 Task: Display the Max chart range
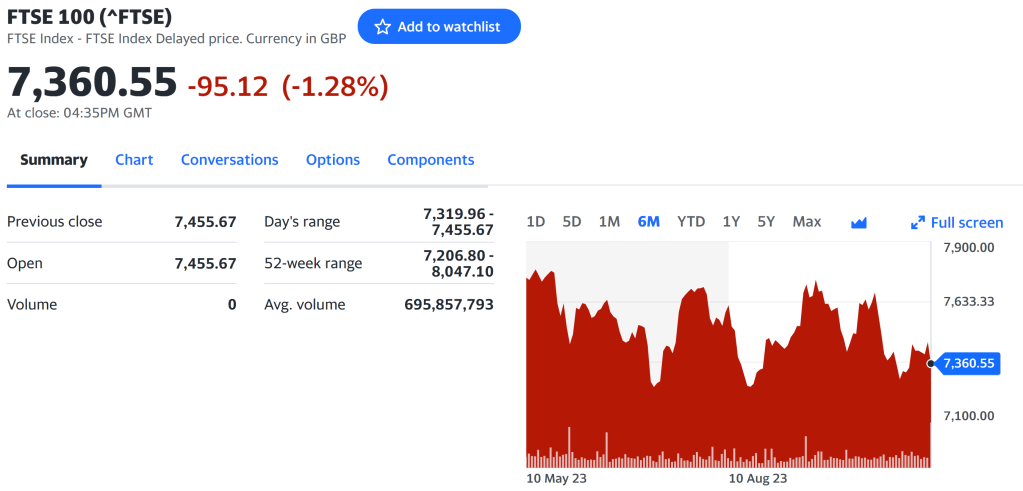806,222
